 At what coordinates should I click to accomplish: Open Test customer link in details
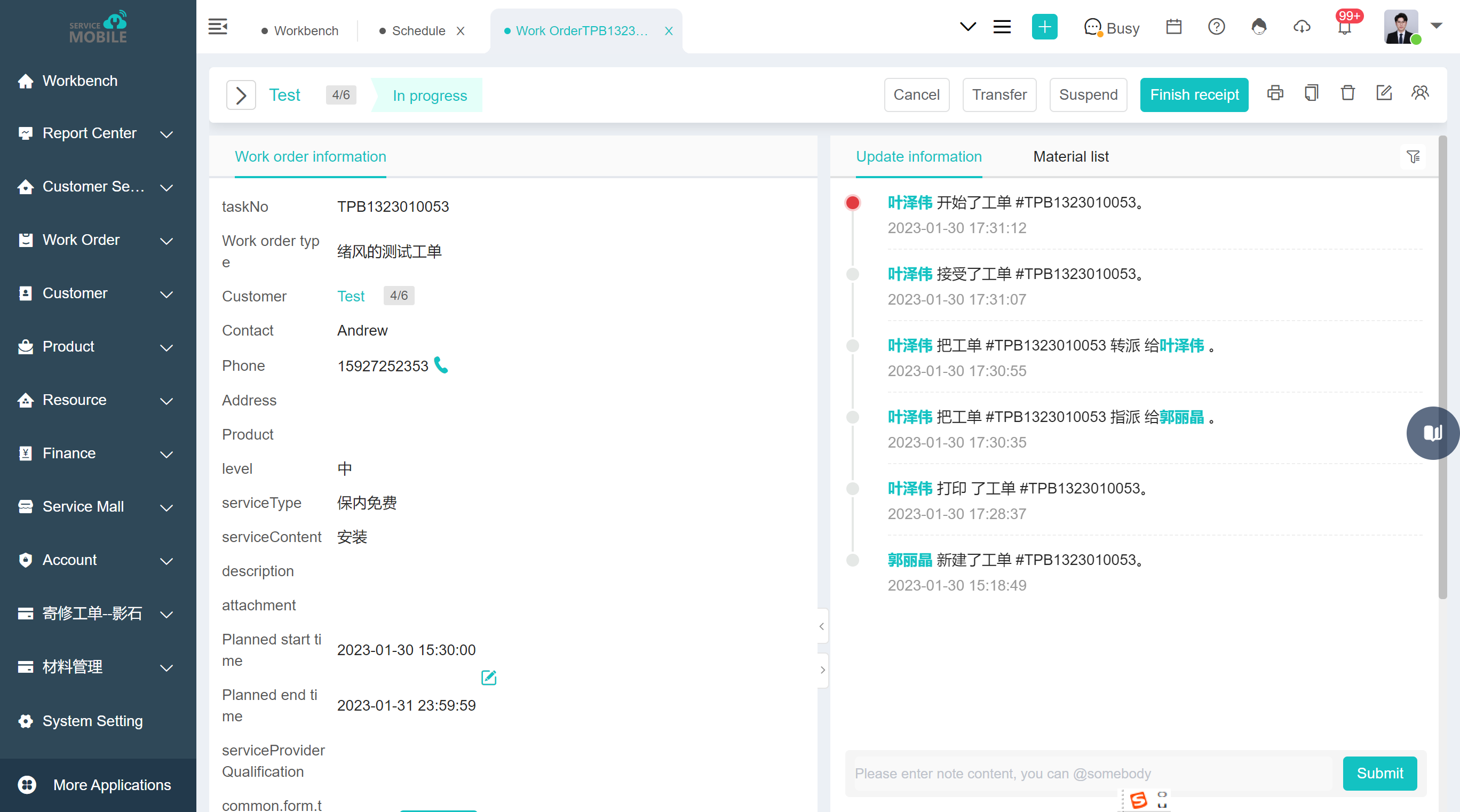351,296
